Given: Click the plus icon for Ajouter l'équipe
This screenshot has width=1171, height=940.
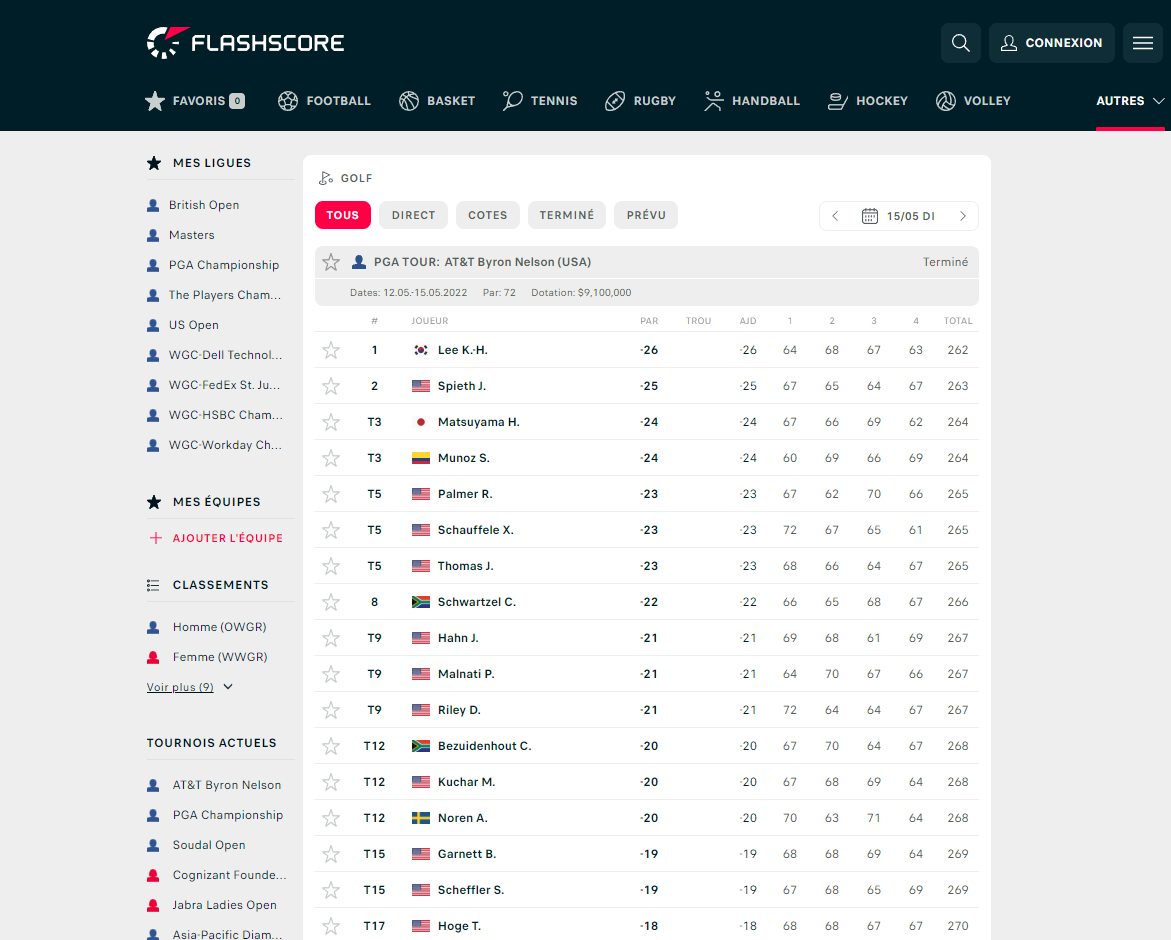Looking at the screenshot, I should pyautogui.click(x=155, y=538).
